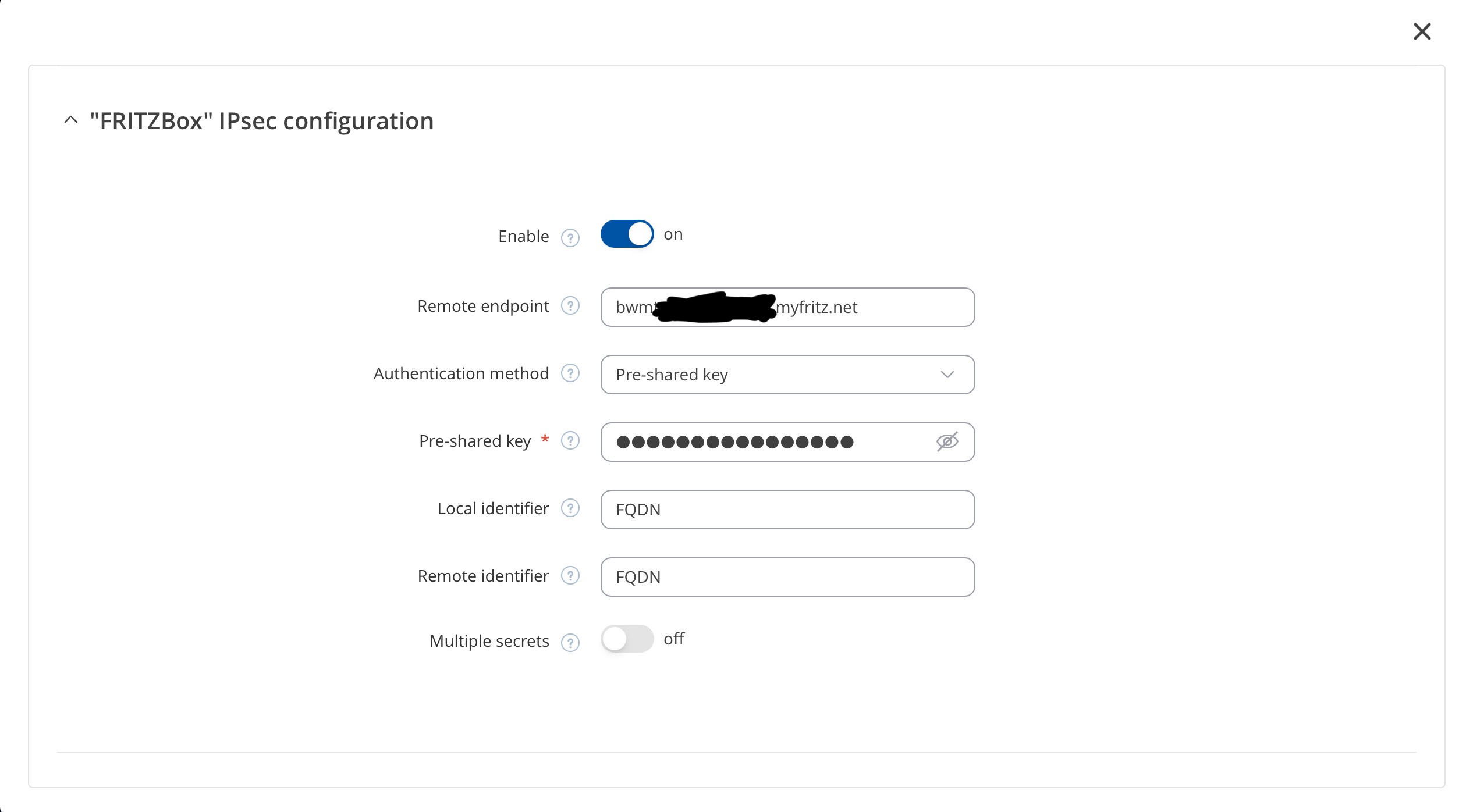Click the Remote endpoint label
Screen dimensions: 1466x812
tap(483, 306)
